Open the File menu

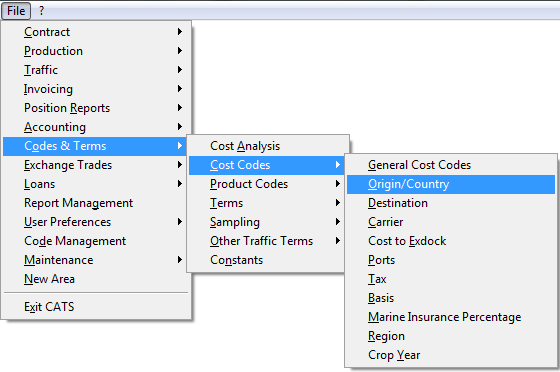pos(16,11)
